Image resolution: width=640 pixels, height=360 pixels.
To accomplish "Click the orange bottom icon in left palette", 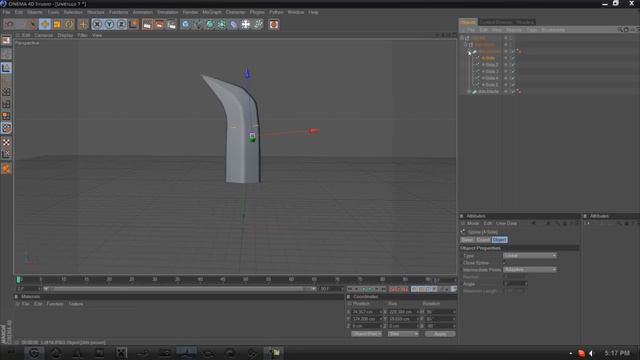I will click(6, 169).
